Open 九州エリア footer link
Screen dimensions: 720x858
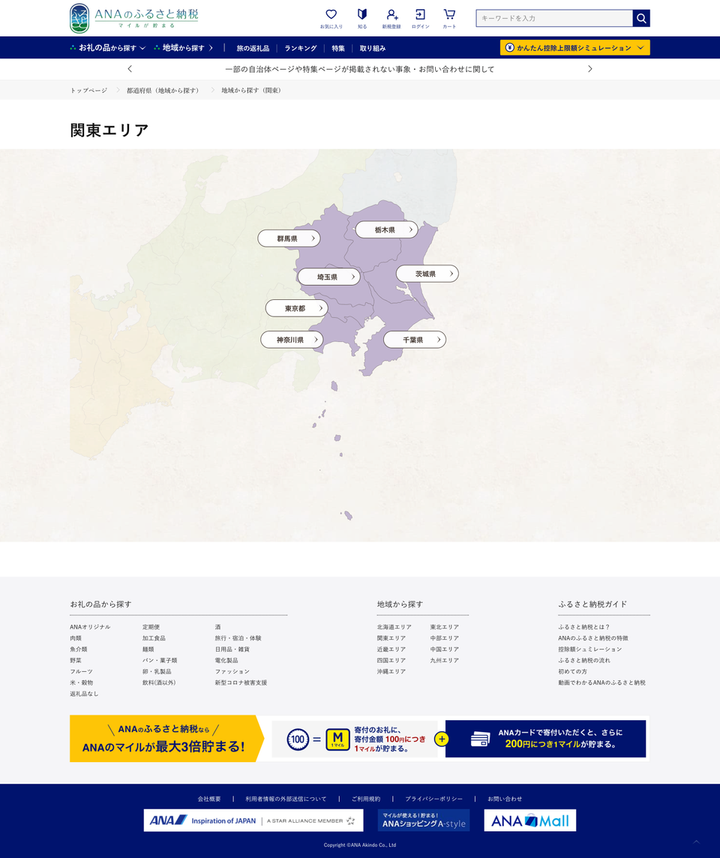click(x=444, y=660)
